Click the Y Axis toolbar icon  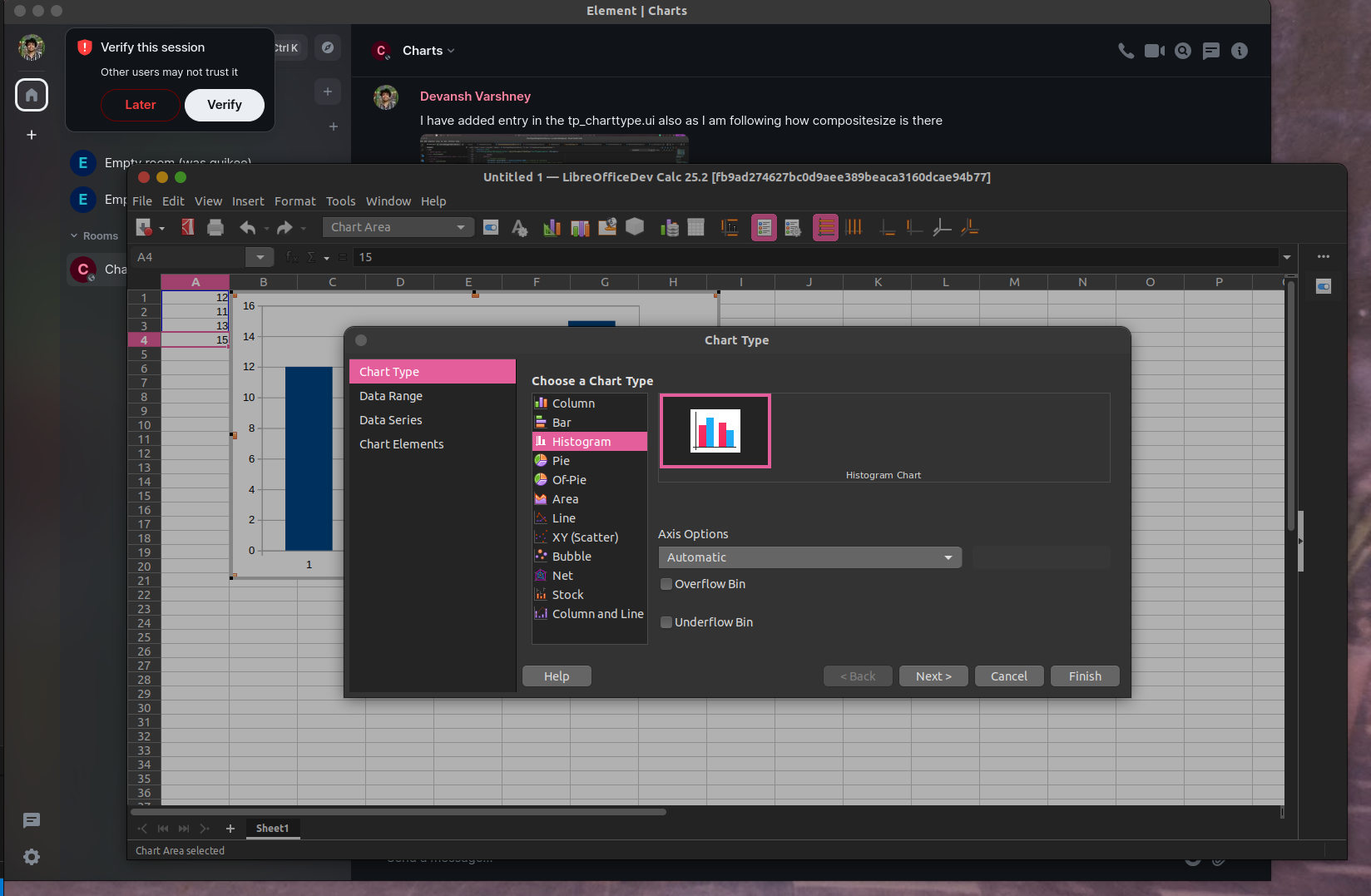pyautogui.click(x=914, y=227)
